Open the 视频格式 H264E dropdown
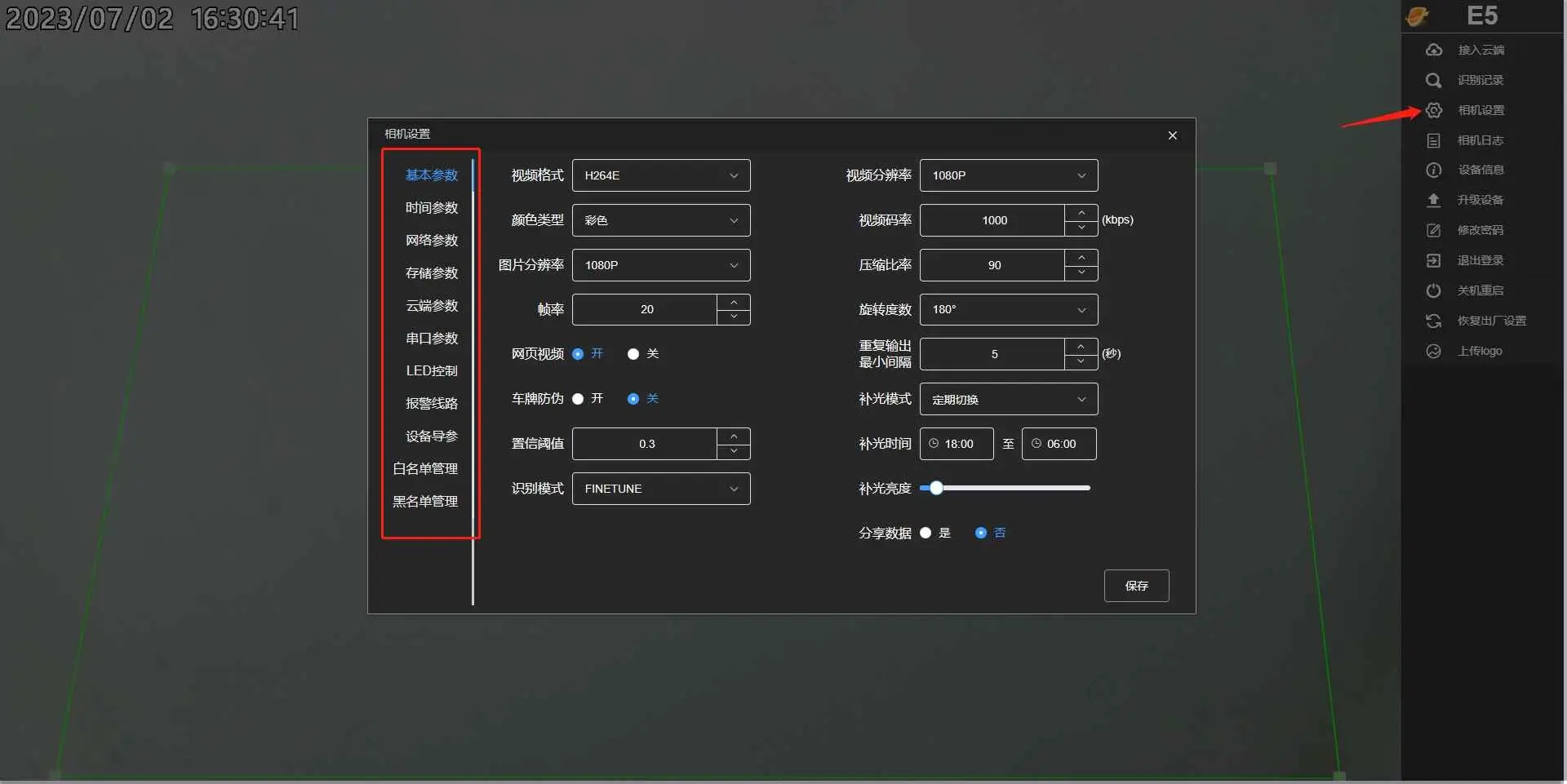This screenshot has width=1567, height=784. pyautogui.click(x=661, y=175)
